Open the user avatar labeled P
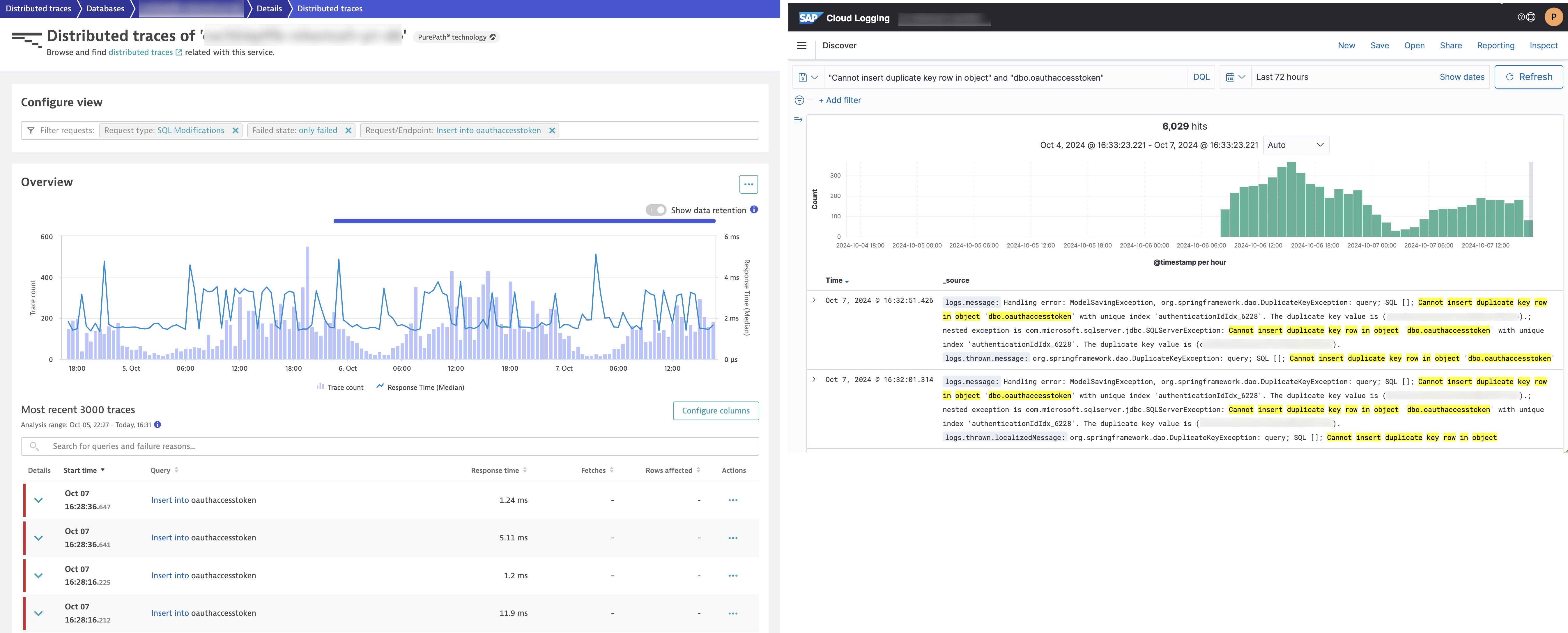 1553,17
